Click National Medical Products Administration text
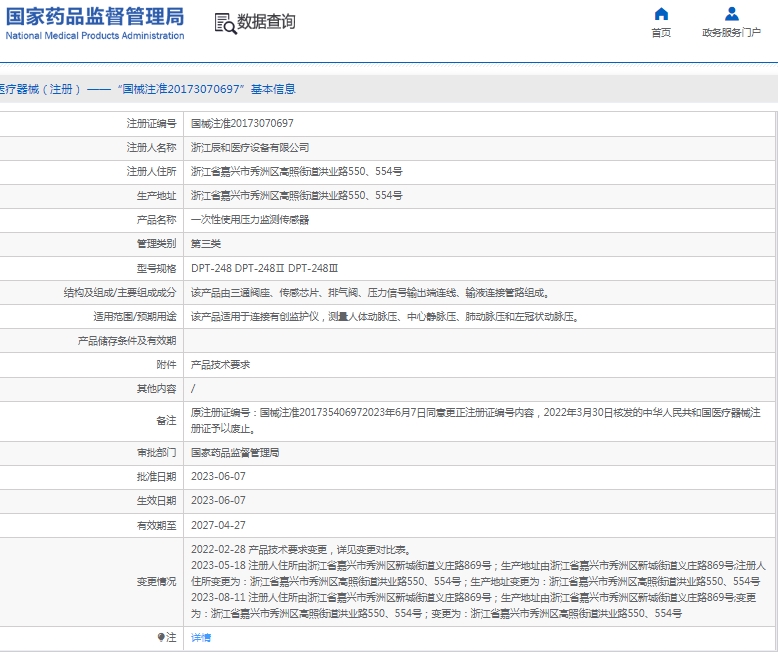778x655 pixels. point(95,36)
